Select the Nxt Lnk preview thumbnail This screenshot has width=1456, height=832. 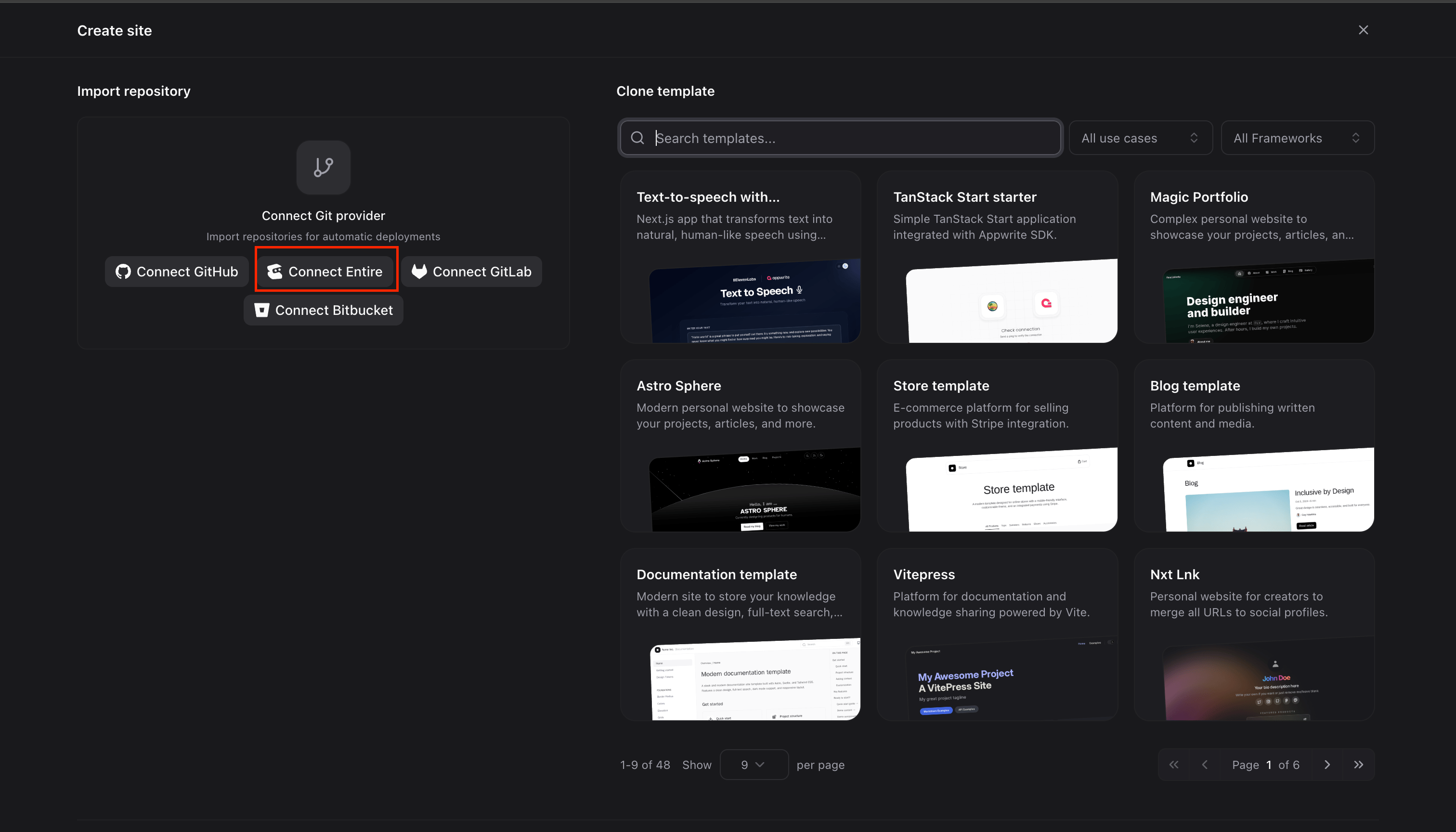(x=1269, y=679)
